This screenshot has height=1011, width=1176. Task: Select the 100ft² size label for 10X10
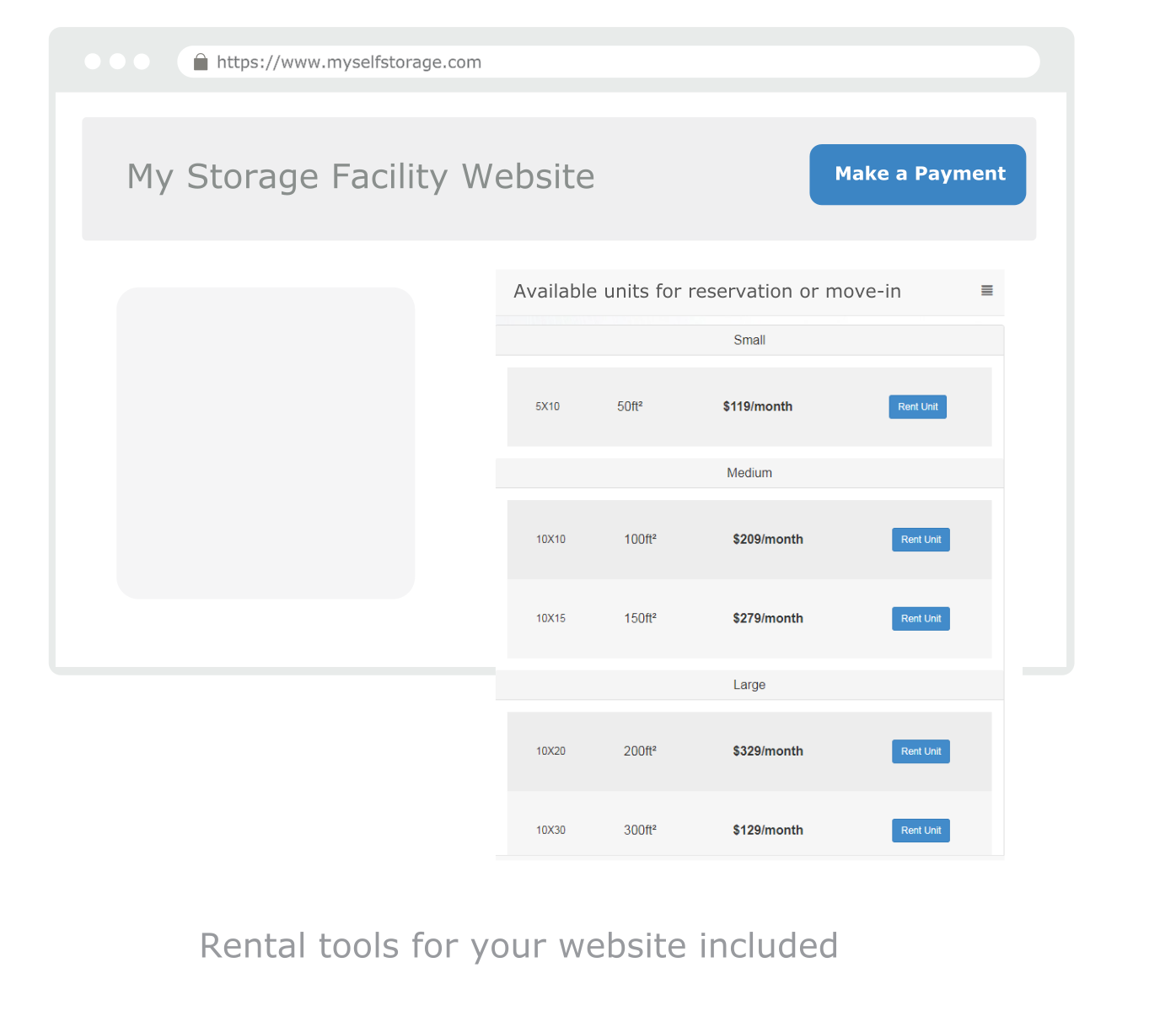click(640, 539)
